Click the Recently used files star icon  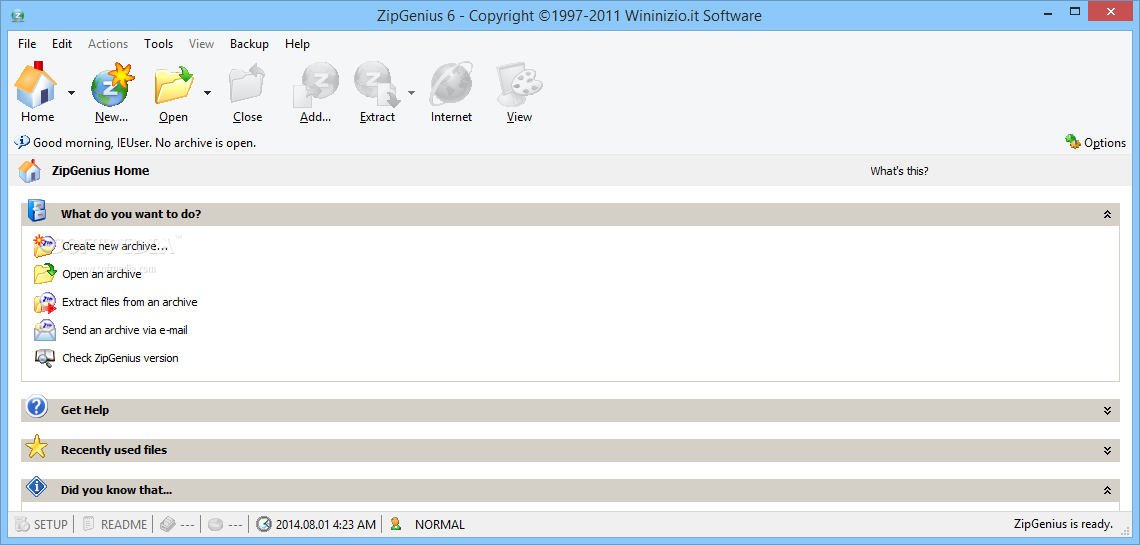click(x=36, y=446)
